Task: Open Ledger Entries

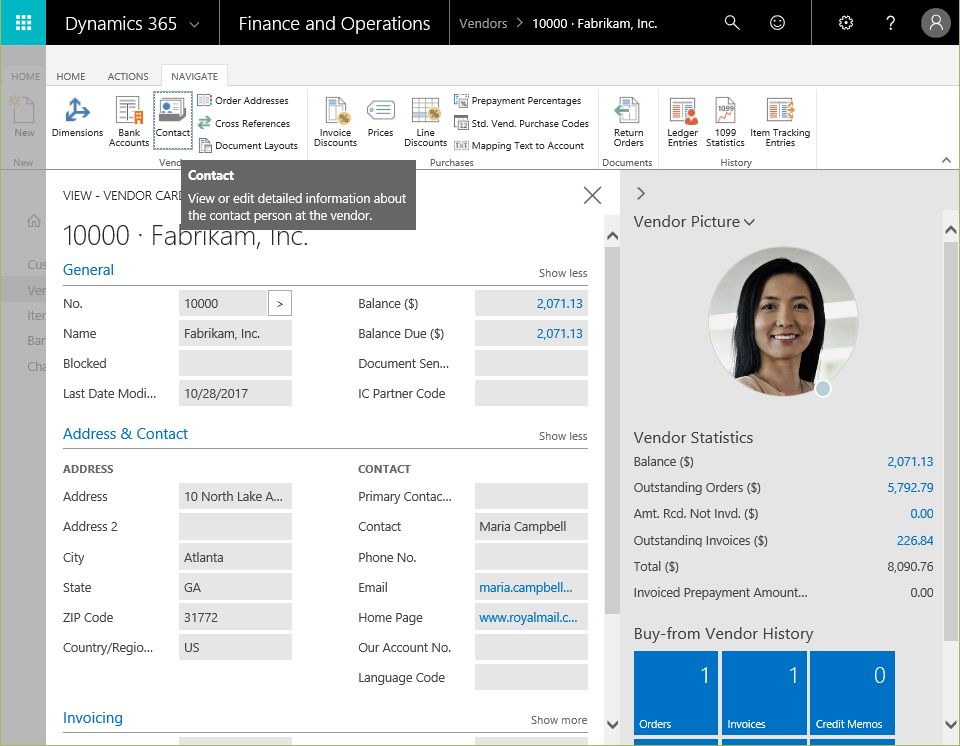Action: [682, 122]
